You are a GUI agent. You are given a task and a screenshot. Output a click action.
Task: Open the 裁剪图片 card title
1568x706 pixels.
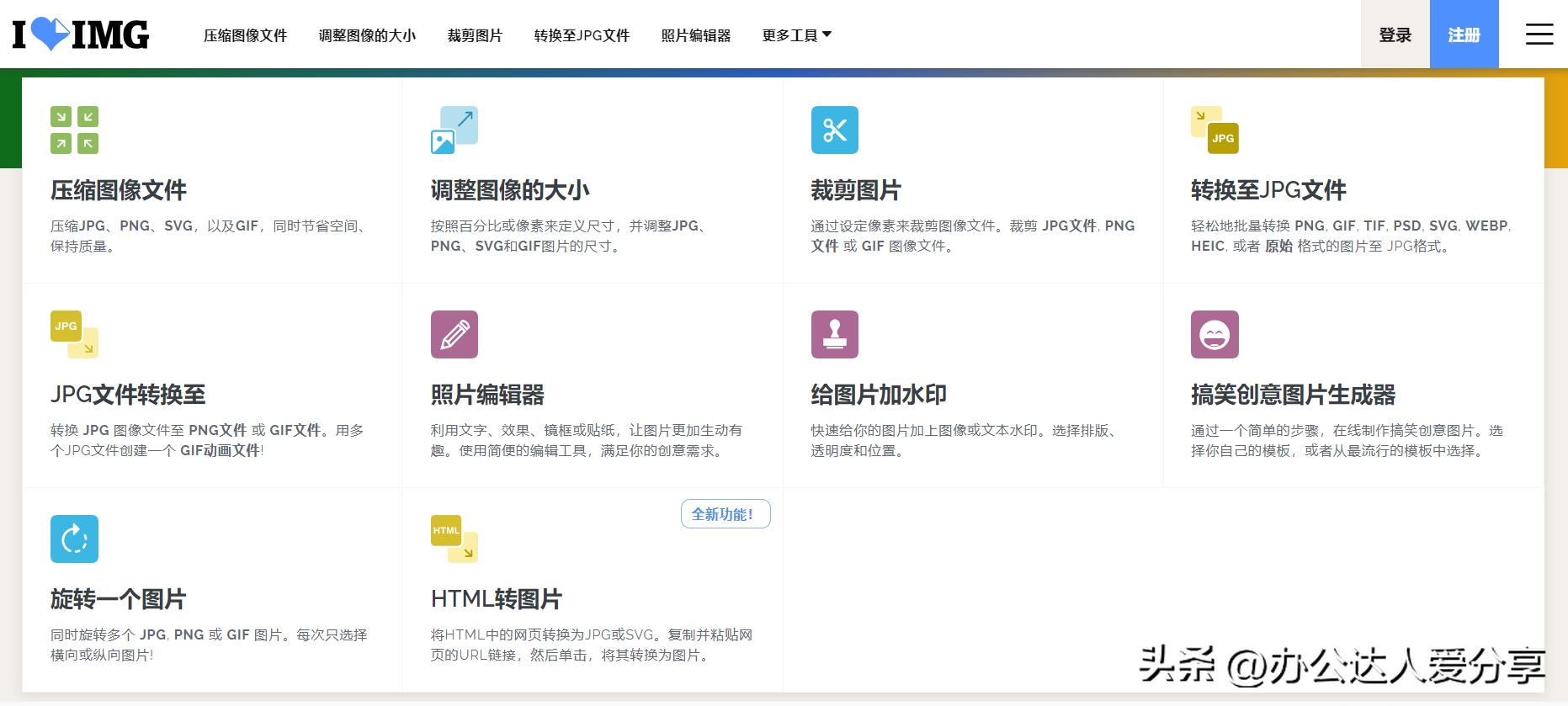point(856,190)
